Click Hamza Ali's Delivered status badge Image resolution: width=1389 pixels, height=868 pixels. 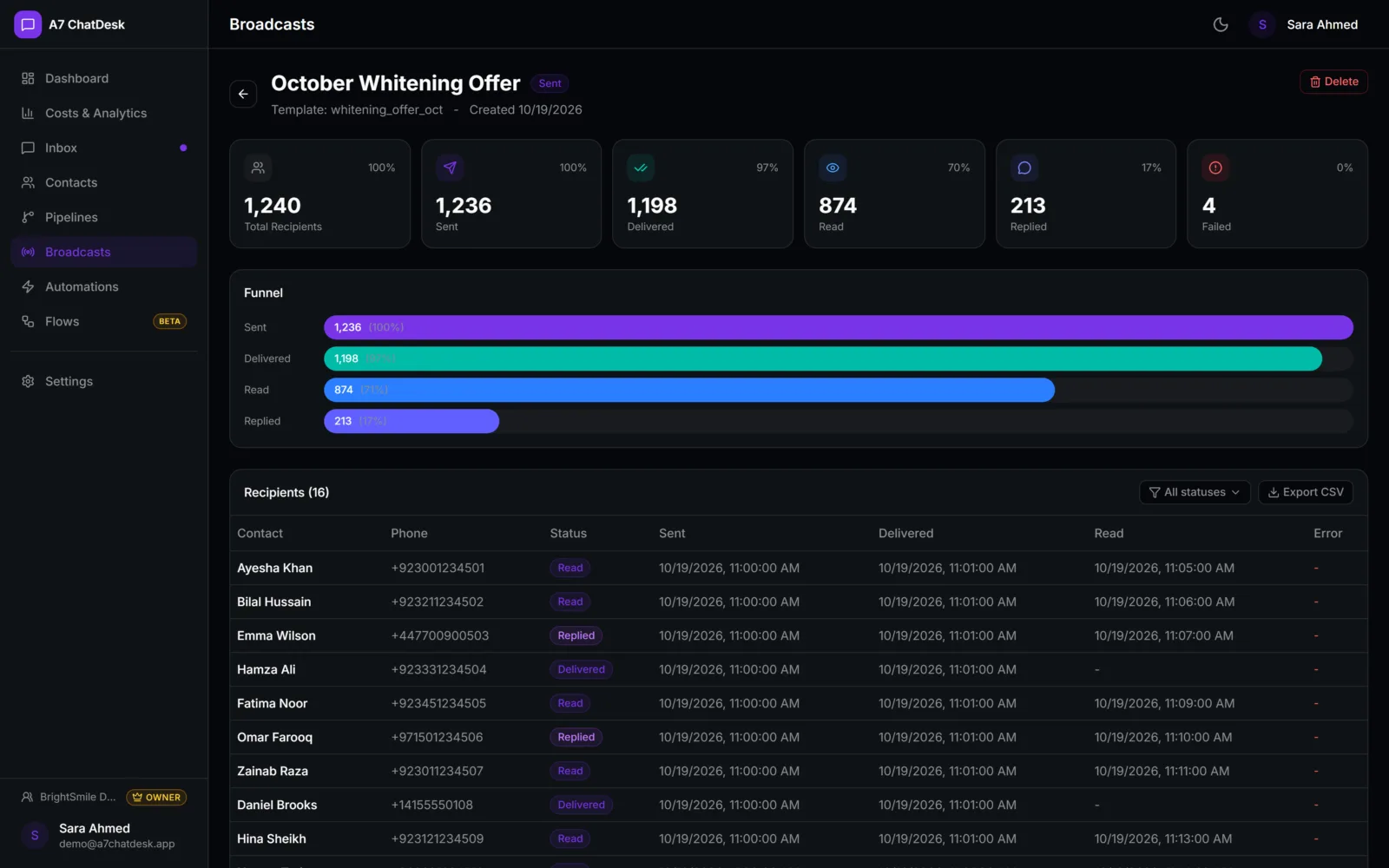[582, 669]
